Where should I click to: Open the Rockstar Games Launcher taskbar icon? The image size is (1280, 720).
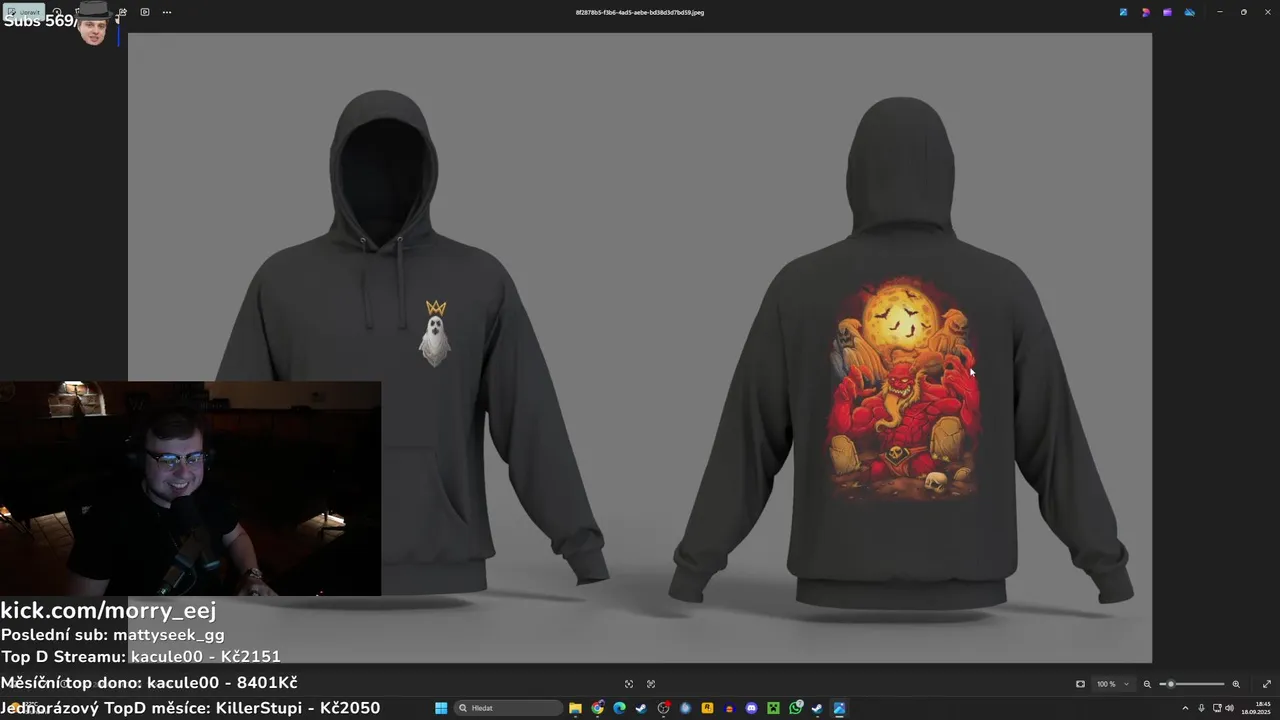707,708
